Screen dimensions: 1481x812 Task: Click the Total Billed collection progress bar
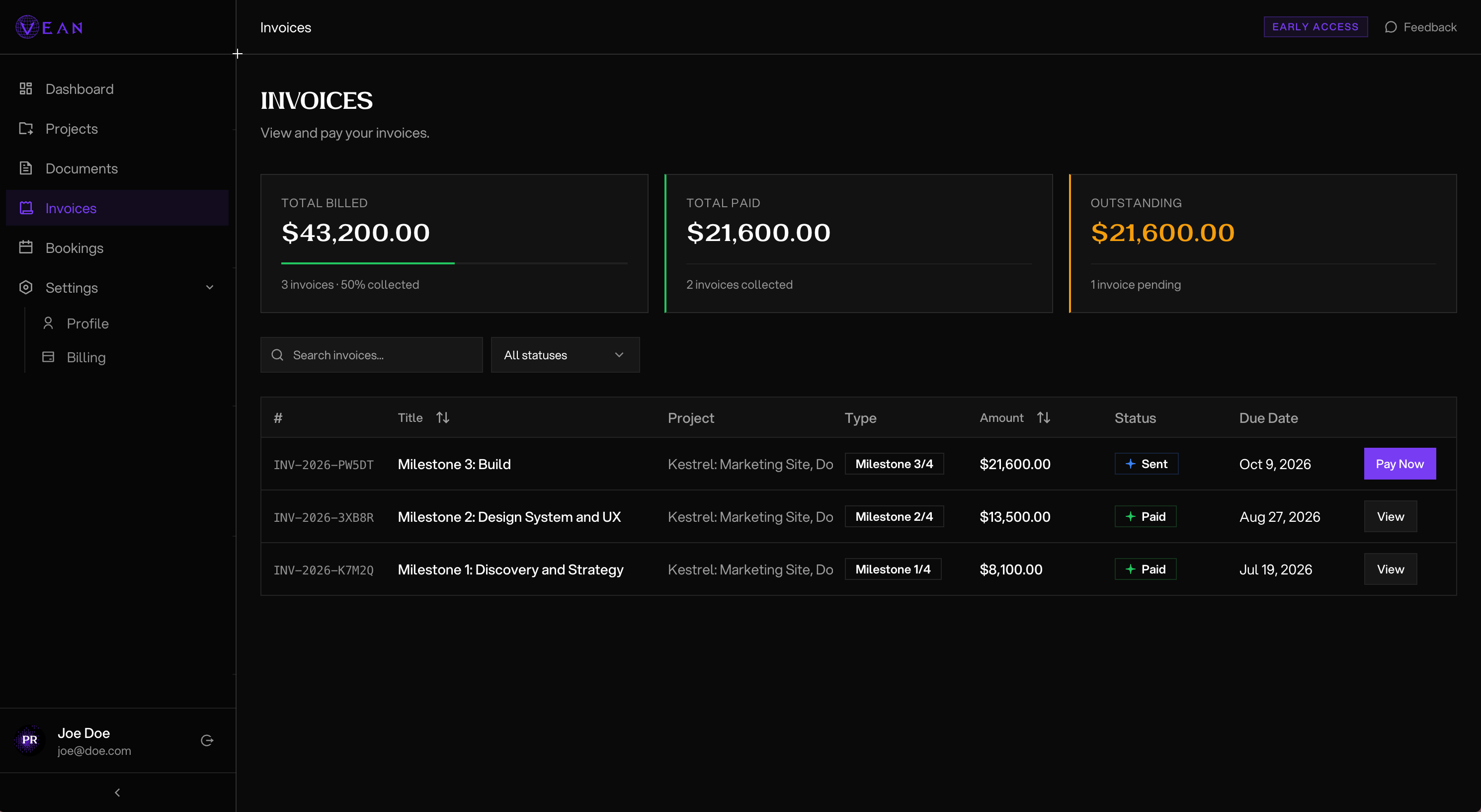pyautogui.click(x=454, y=263)
